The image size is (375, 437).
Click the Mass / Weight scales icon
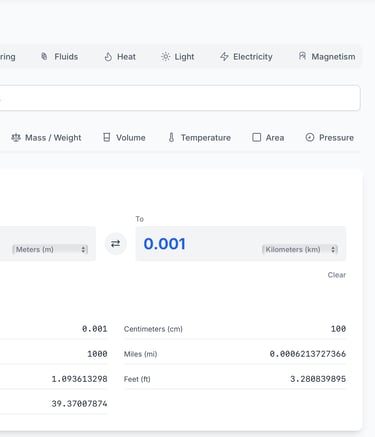point(16,137)
